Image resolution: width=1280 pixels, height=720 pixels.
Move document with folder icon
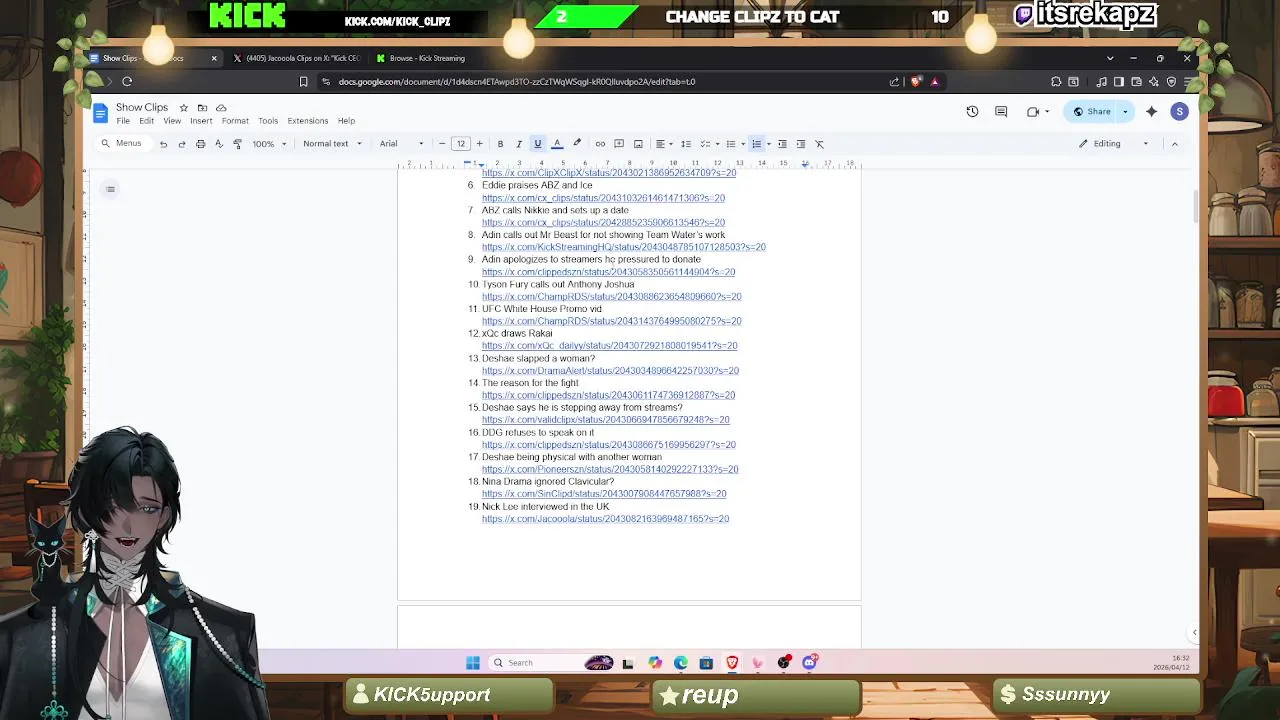[x=202, y=108]
